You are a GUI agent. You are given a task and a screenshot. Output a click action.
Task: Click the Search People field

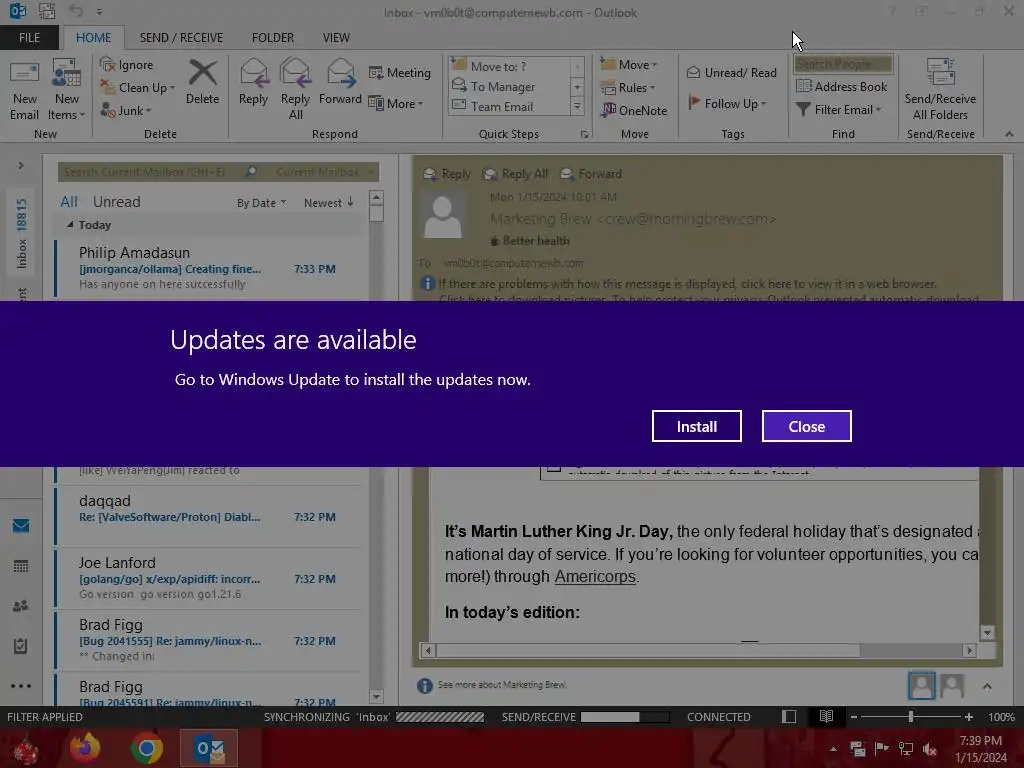(x=843, y=64)
